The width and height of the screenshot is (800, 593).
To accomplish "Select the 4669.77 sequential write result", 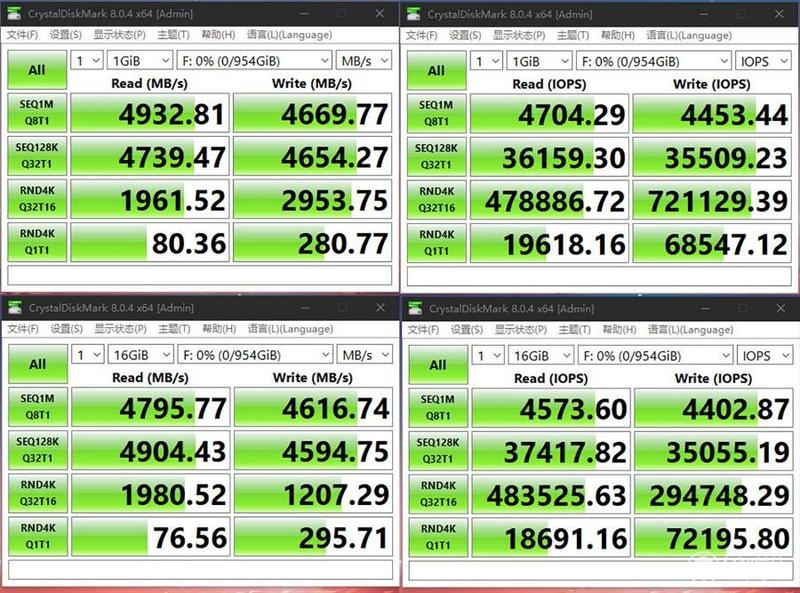I will (x=312, y=113).
